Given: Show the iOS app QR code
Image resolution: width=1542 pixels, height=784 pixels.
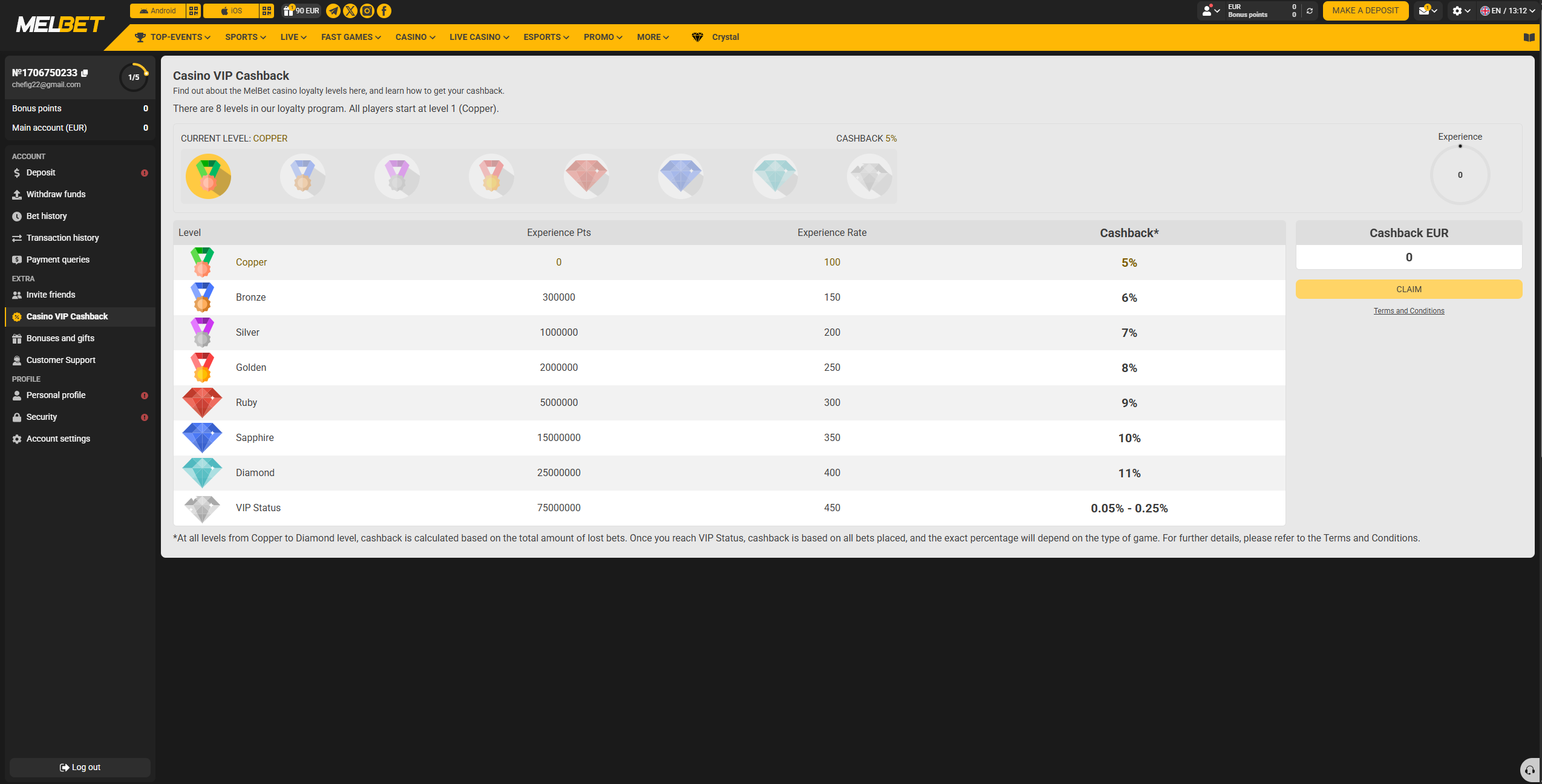Looking at the screenshot, I should point(267,11).
